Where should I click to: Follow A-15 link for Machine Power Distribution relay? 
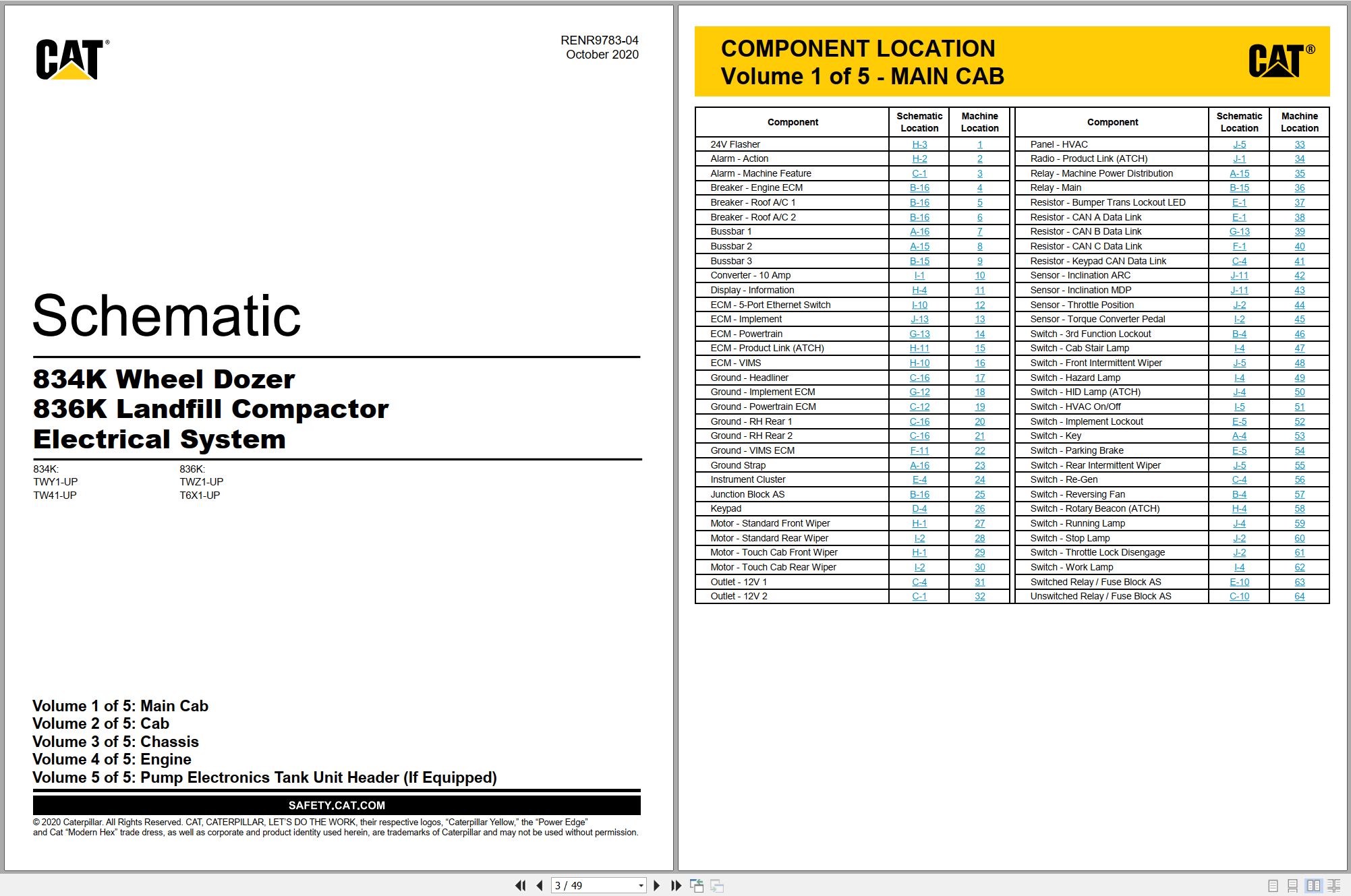coord(1240,173)
